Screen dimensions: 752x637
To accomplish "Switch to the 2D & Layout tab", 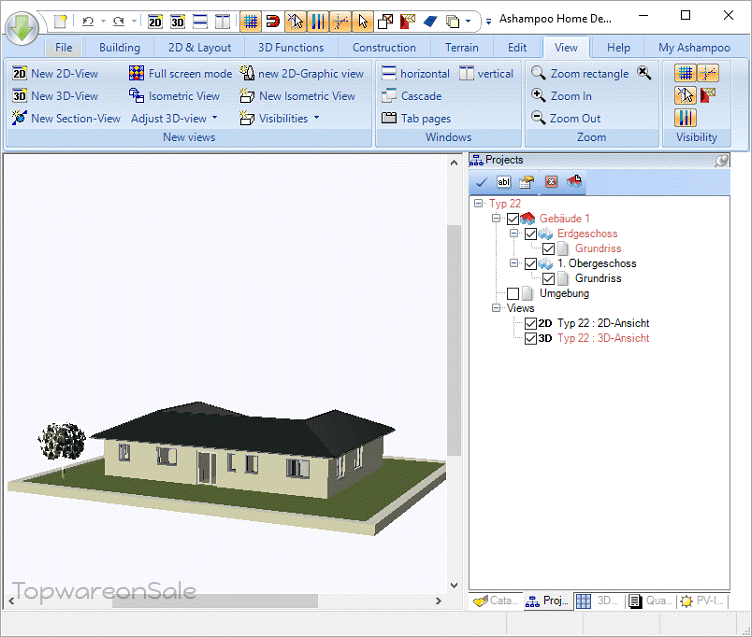I will coord(200,47).
